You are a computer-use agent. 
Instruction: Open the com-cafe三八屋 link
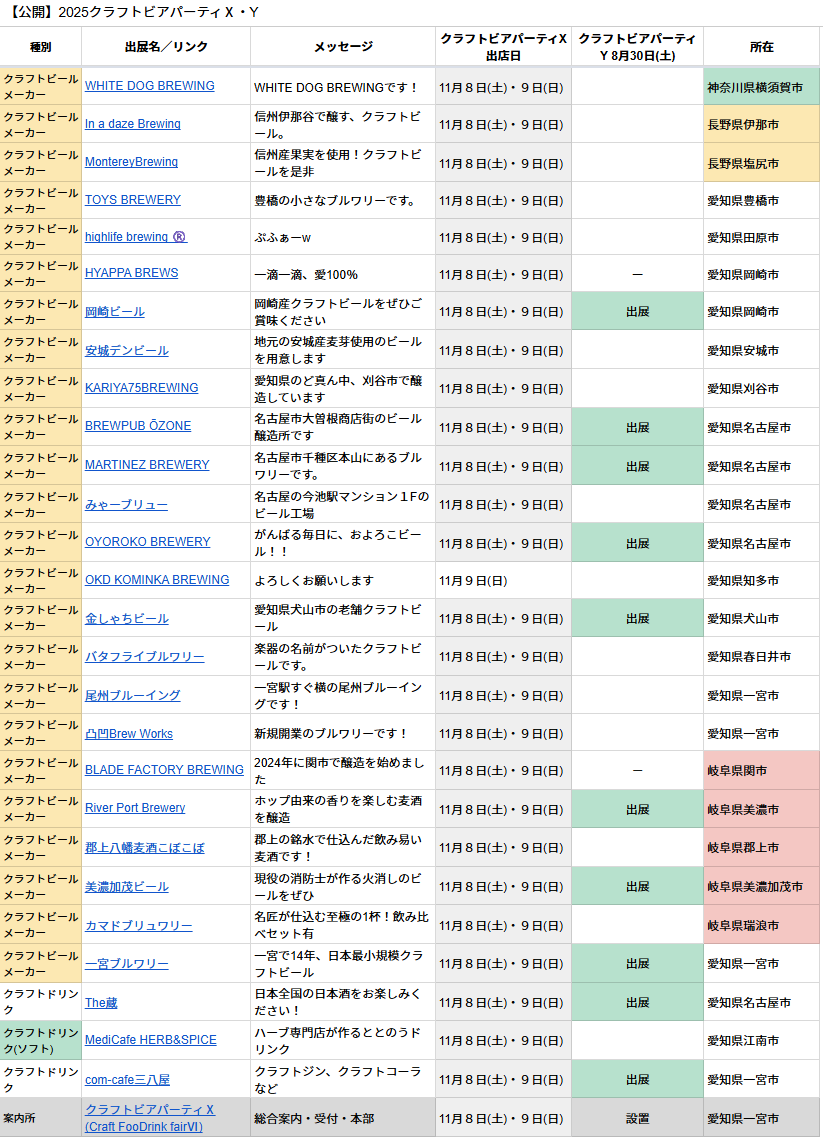[127, 1080]
